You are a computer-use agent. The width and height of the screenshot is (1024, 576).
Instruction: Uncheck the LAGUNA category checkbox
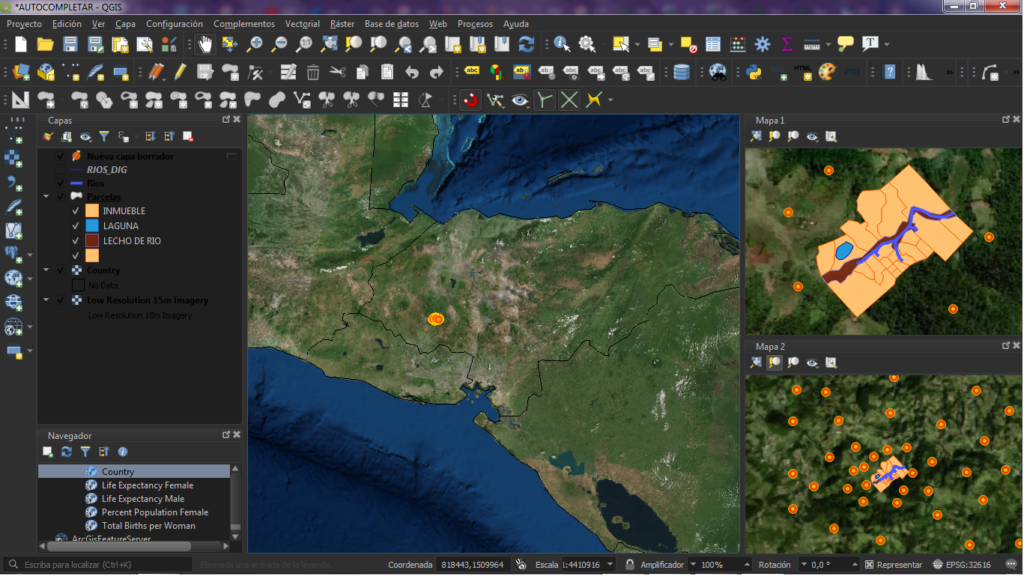[76, 226]
